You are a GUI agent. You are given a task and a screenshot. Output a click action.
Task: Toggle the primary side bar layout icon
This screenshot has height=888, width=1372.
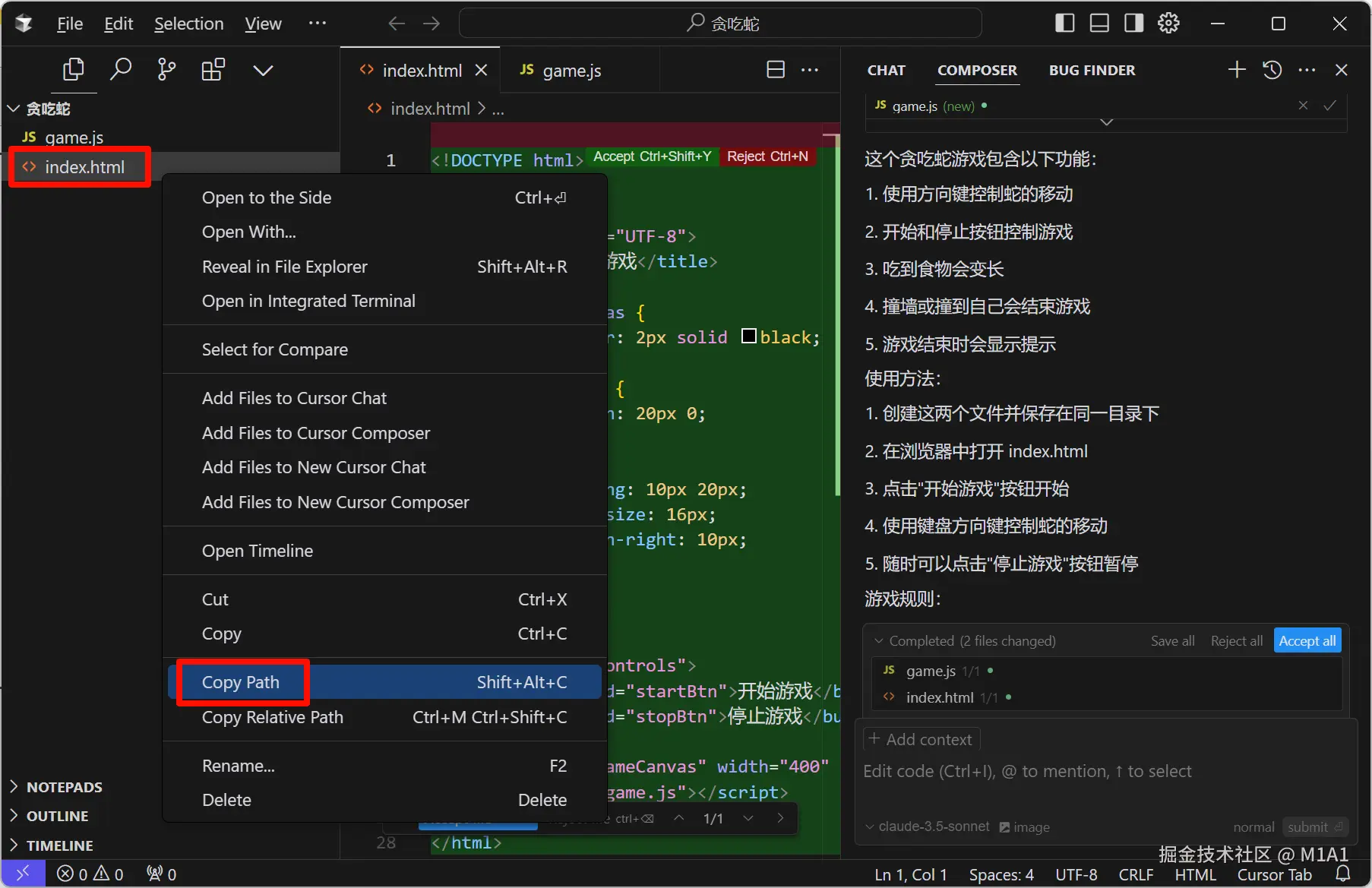tap(1065, 24)
